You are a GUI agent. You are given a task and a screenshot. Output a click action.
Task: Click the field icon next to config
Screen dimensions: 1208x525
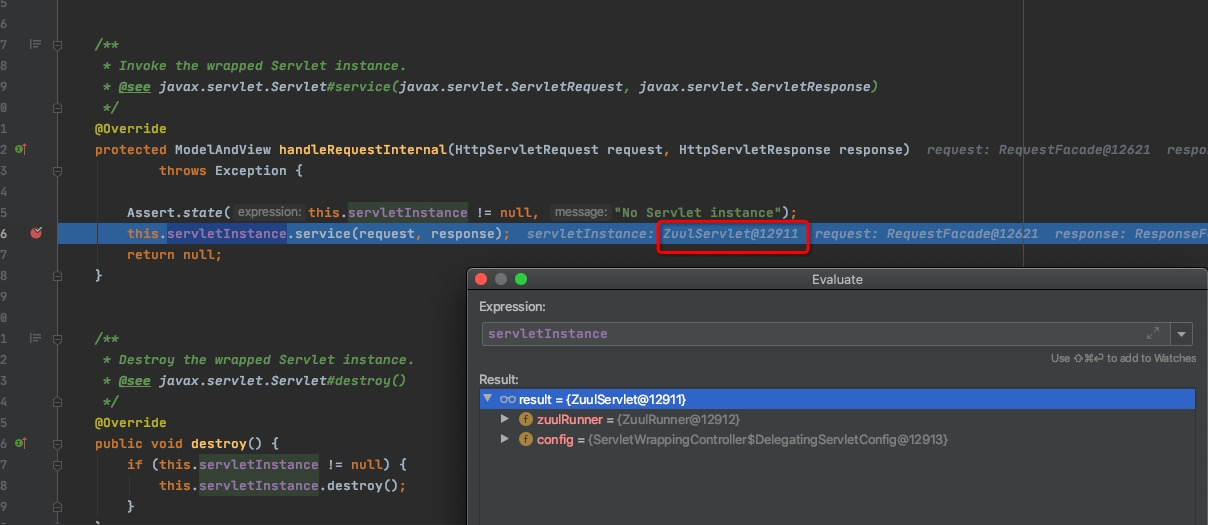point(526,440)
